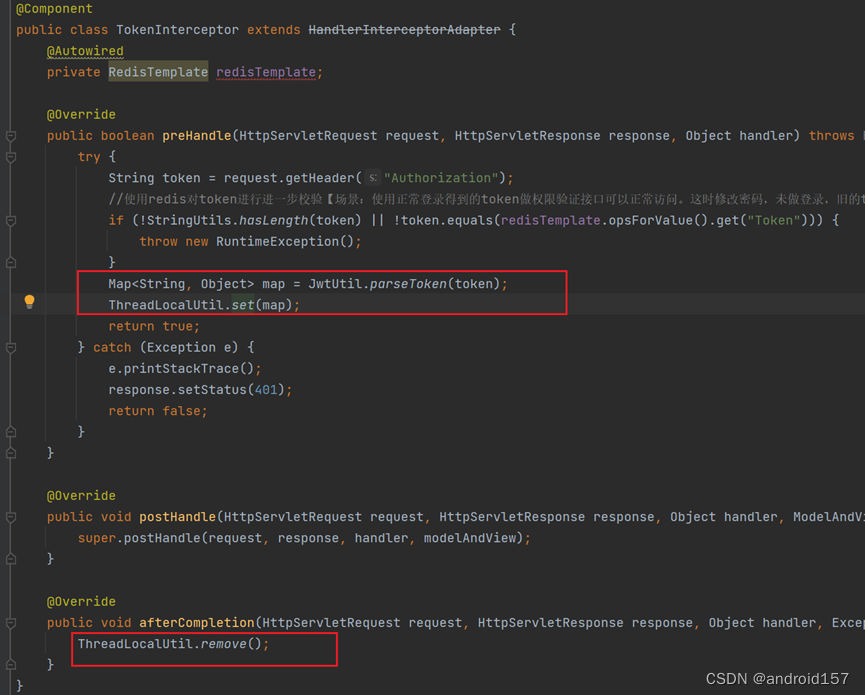Collapse the postHandle method via its gutter marker
Image resolution: width=865 pixels, height=695 pixels.
coord(10,517)
